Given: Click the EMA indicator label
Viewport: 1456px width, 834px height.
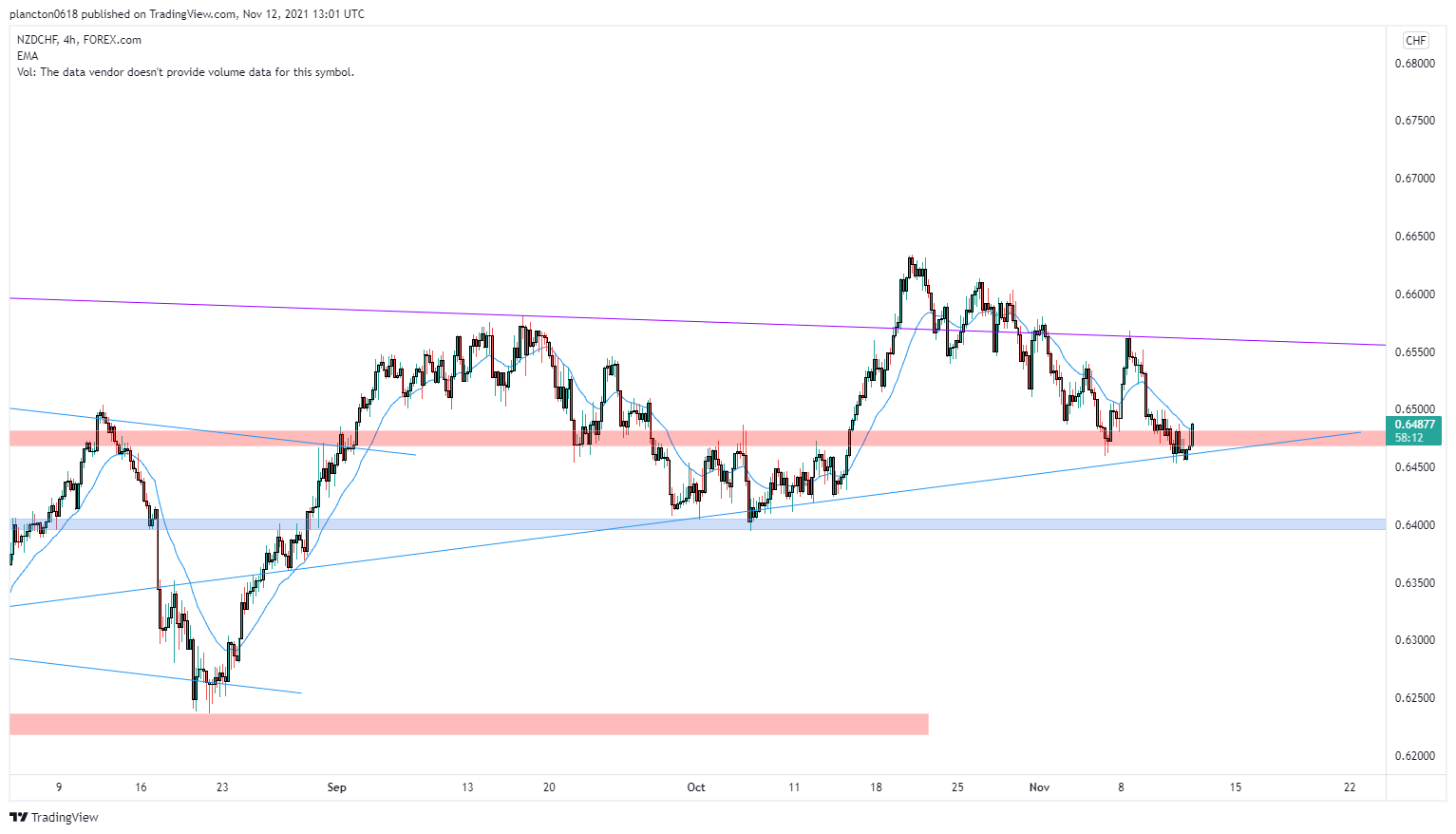Looking at the screenshot, I should (x=28, y=56).
